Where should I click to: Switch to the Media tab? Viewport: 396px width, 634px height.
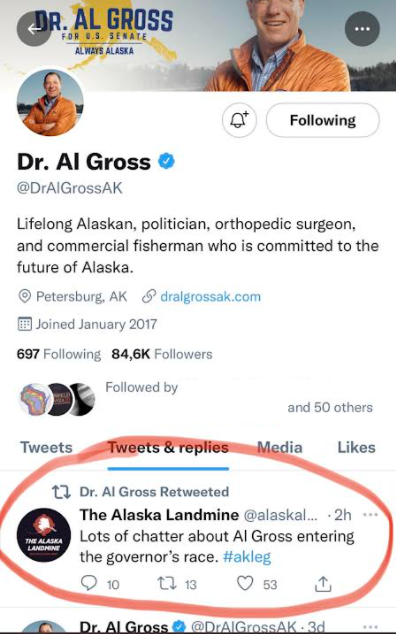click(x=280, y=447)
